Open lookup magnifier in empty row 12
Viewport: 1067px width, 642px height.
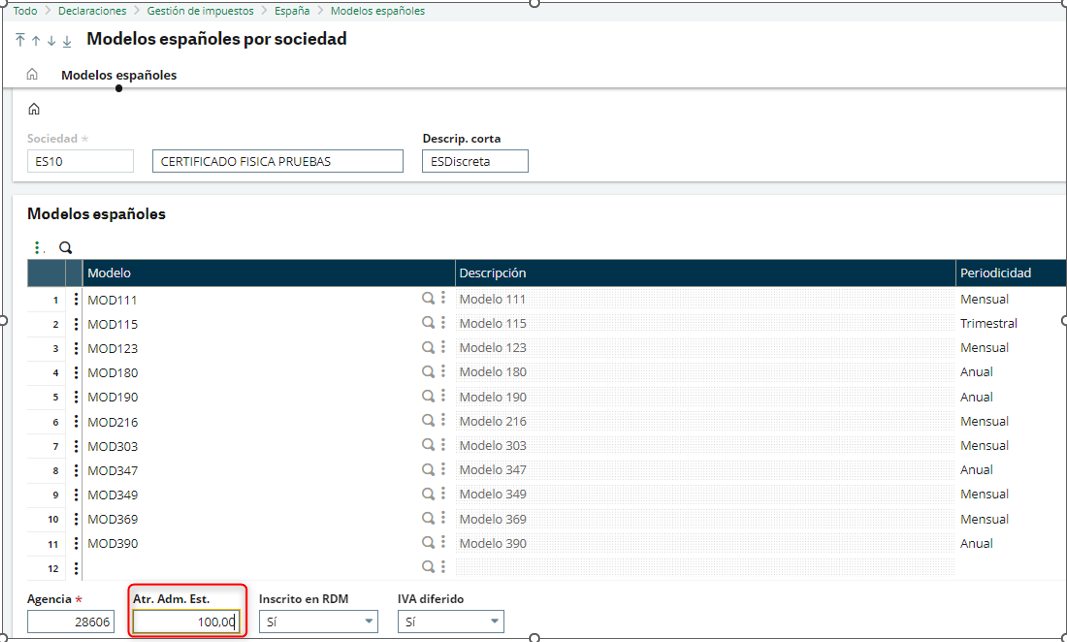coord(428,566)
